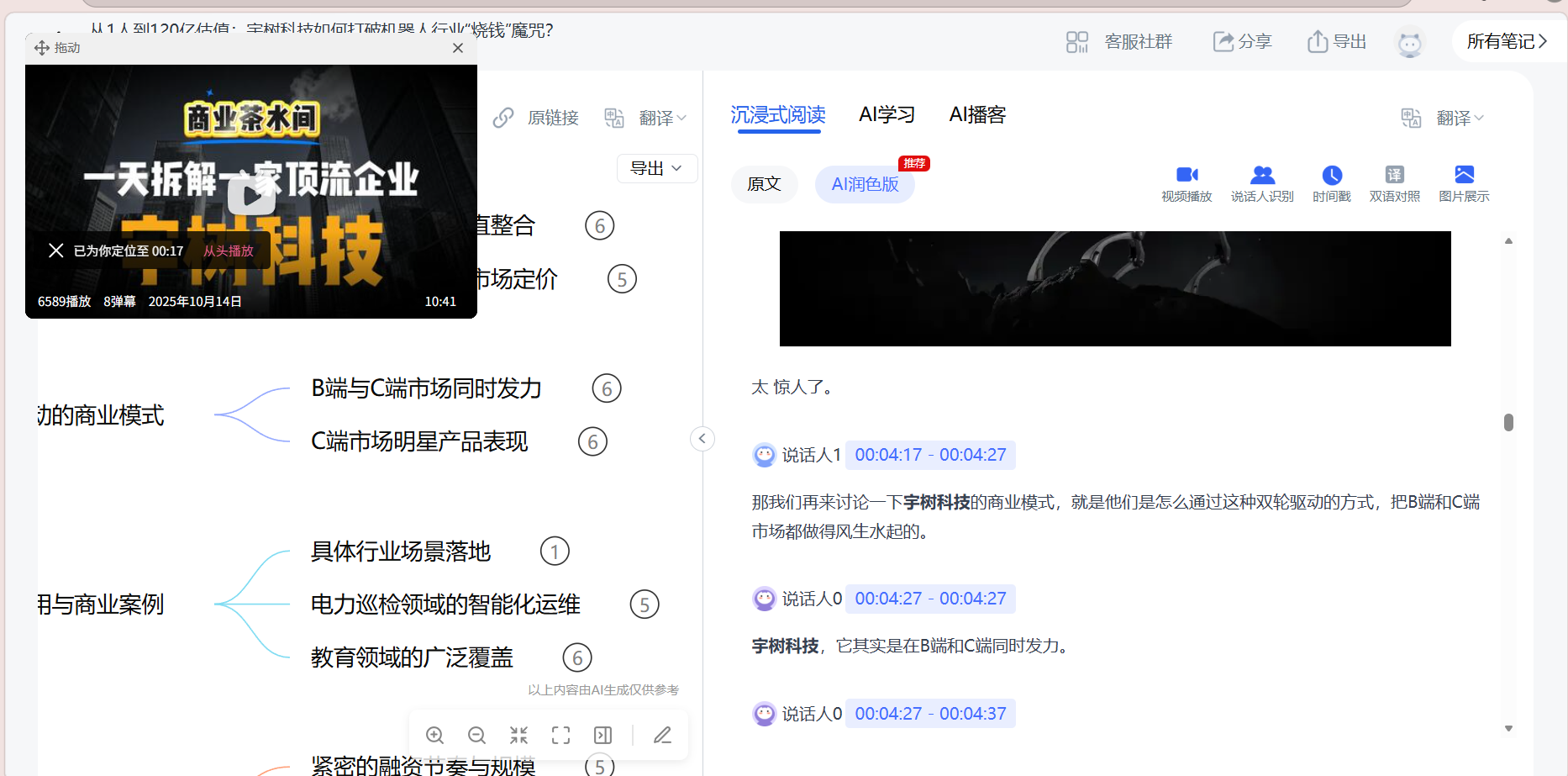
Task: Toggle 视频播放 video playback
Action: point(1187,184)
